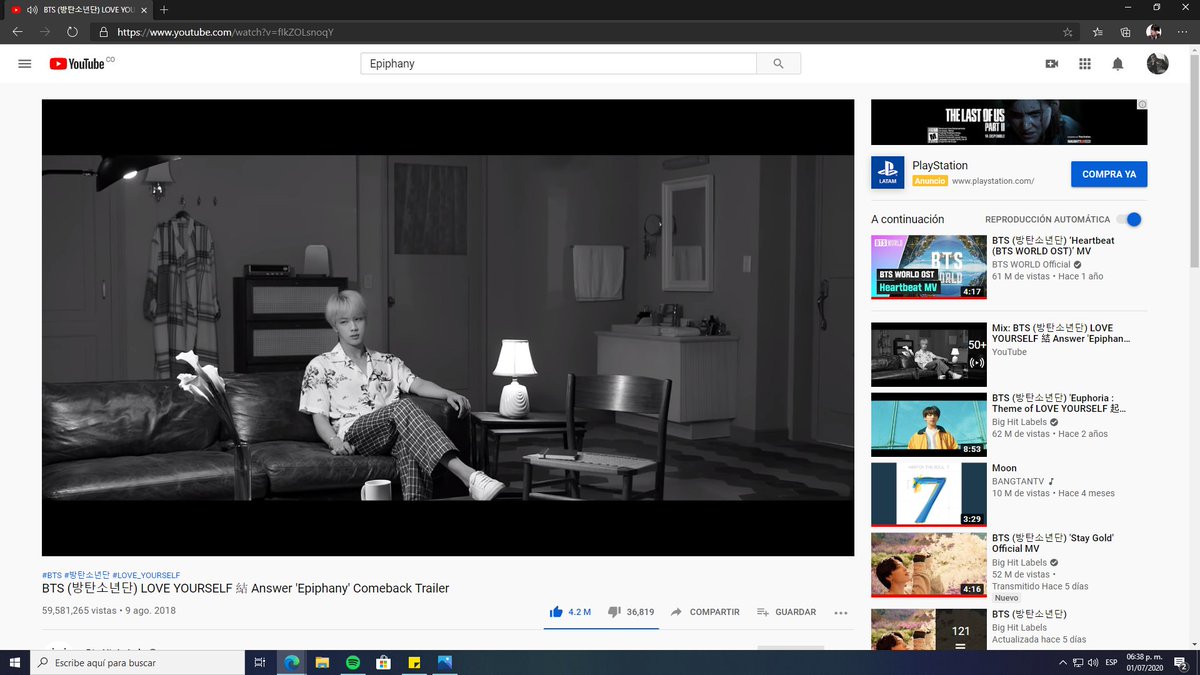Click the #BTS hashtag

52,575
